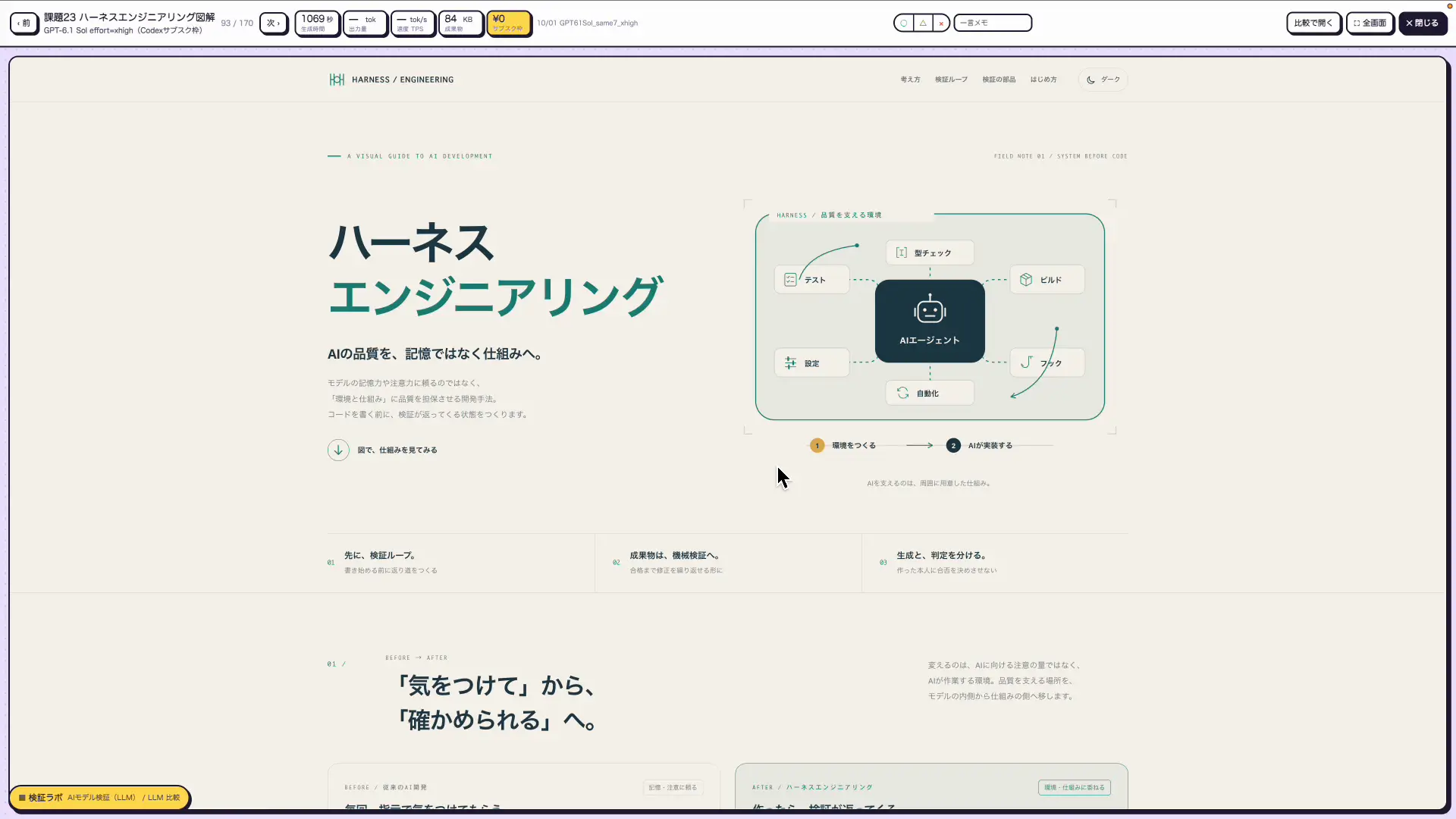Click heading 成果物は、機械検証へ。
This screenshot has height=819, width=1456.
tap(674, 555)
